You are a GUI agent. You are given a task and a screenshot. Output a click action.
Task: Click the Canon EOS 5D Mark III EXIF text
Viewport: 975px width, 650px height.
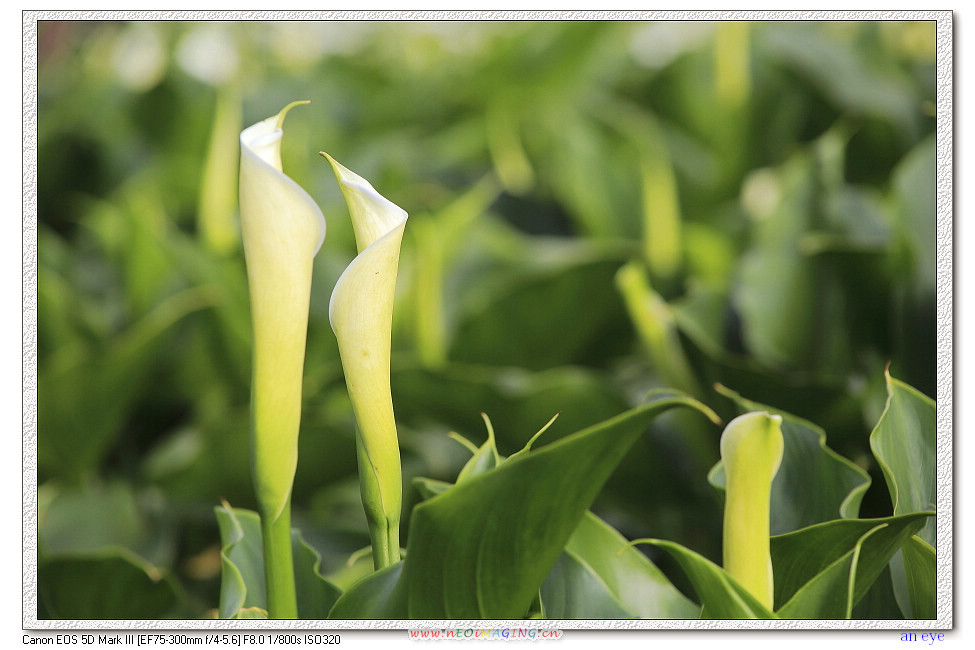point(181,639)
